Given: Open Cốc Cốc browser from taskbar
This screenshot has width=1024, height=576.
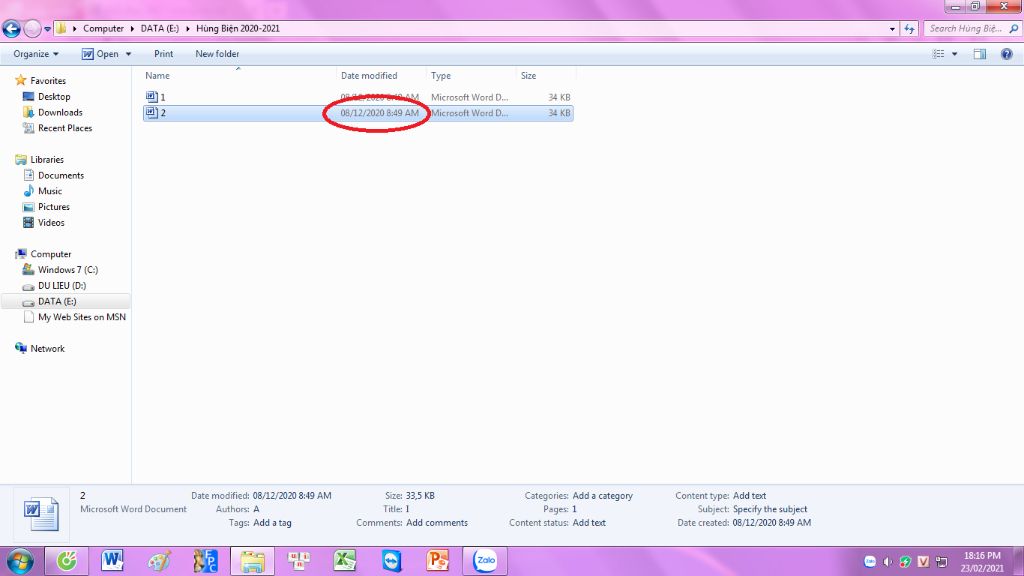Looking at the screenshot, I should point(67,561).
